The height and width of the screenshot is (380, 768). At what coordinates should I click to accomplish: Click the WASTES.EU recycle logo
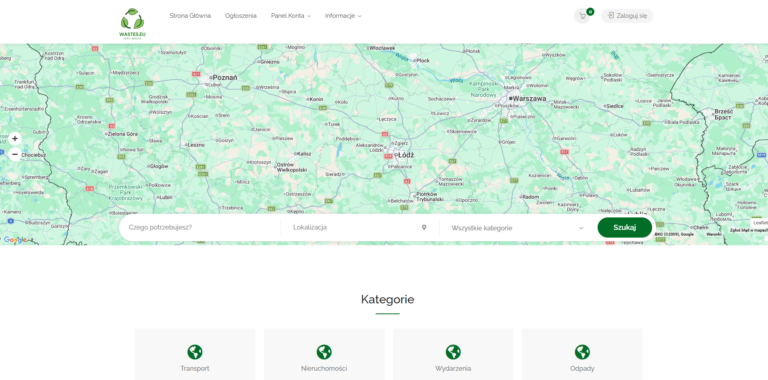coord(132,23)
